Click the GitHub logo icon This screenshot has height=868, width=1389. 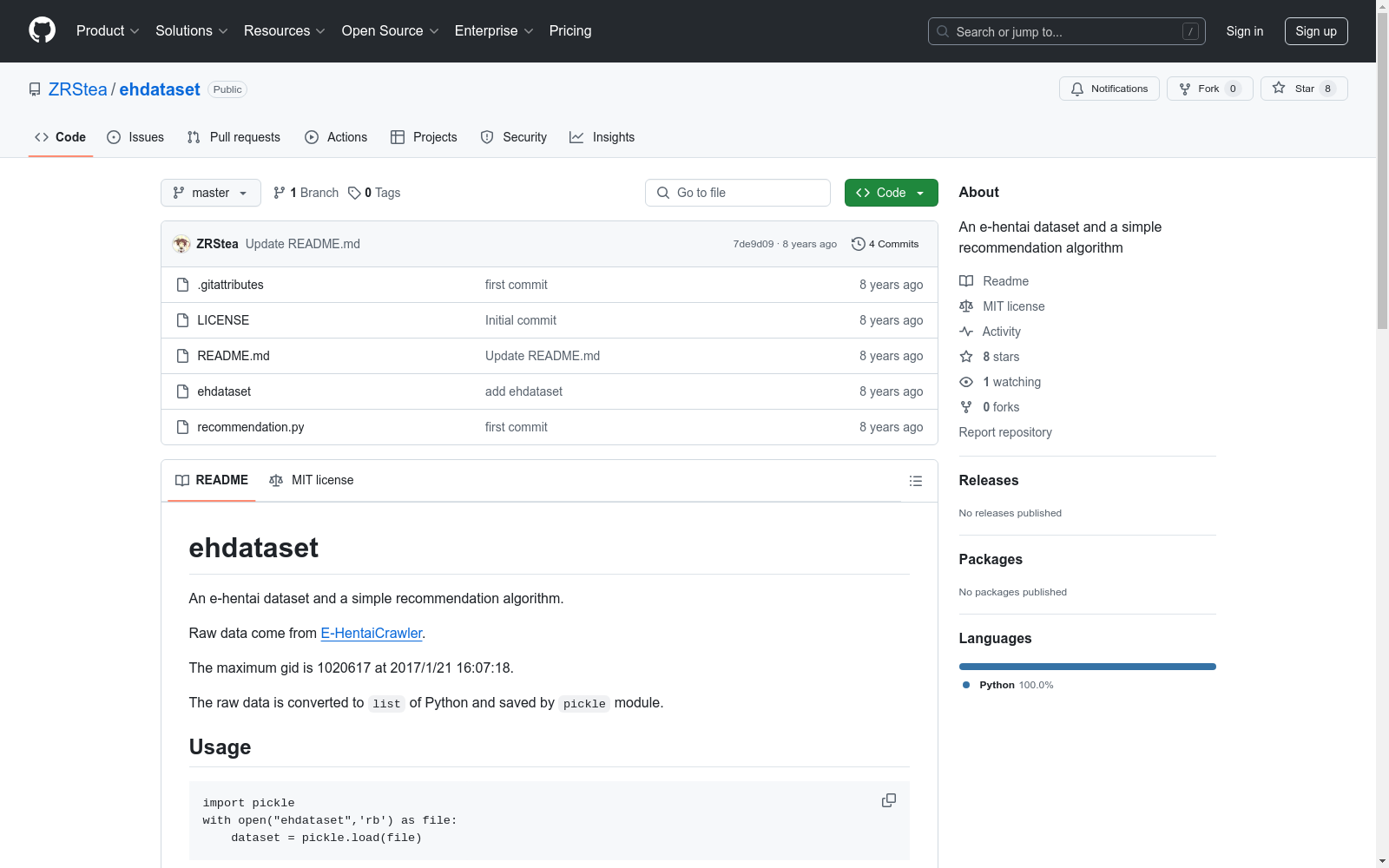tap(42, 30)
